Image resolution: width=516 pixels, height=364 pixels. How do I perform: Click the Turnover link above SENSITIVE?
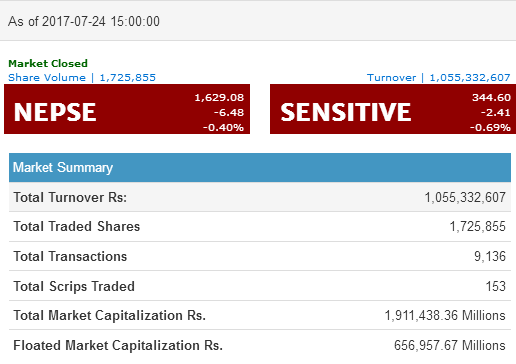tap(438, 78)
